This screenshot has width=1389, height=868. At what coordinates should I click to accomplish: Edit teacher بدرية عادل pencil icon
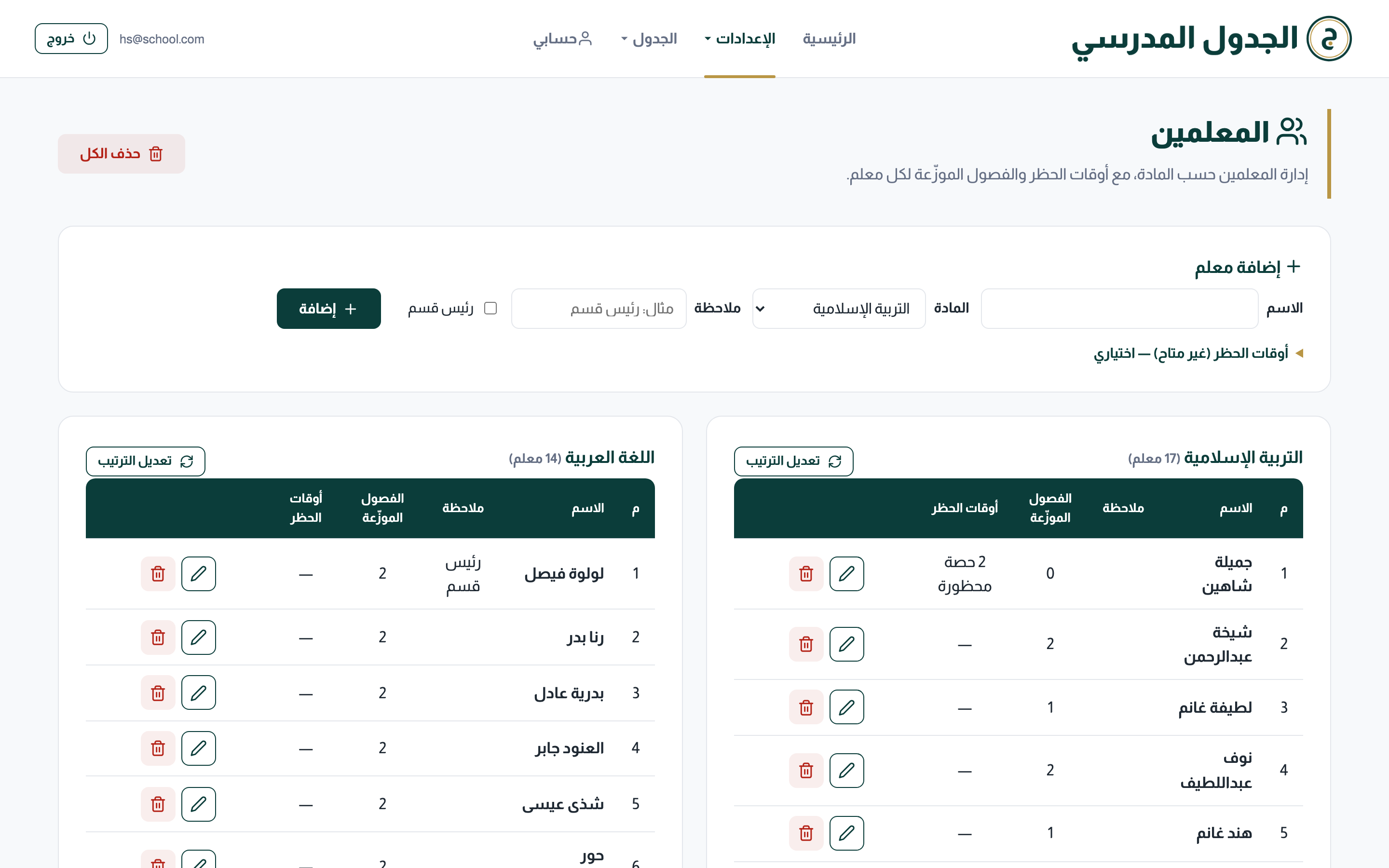(199, 693)
